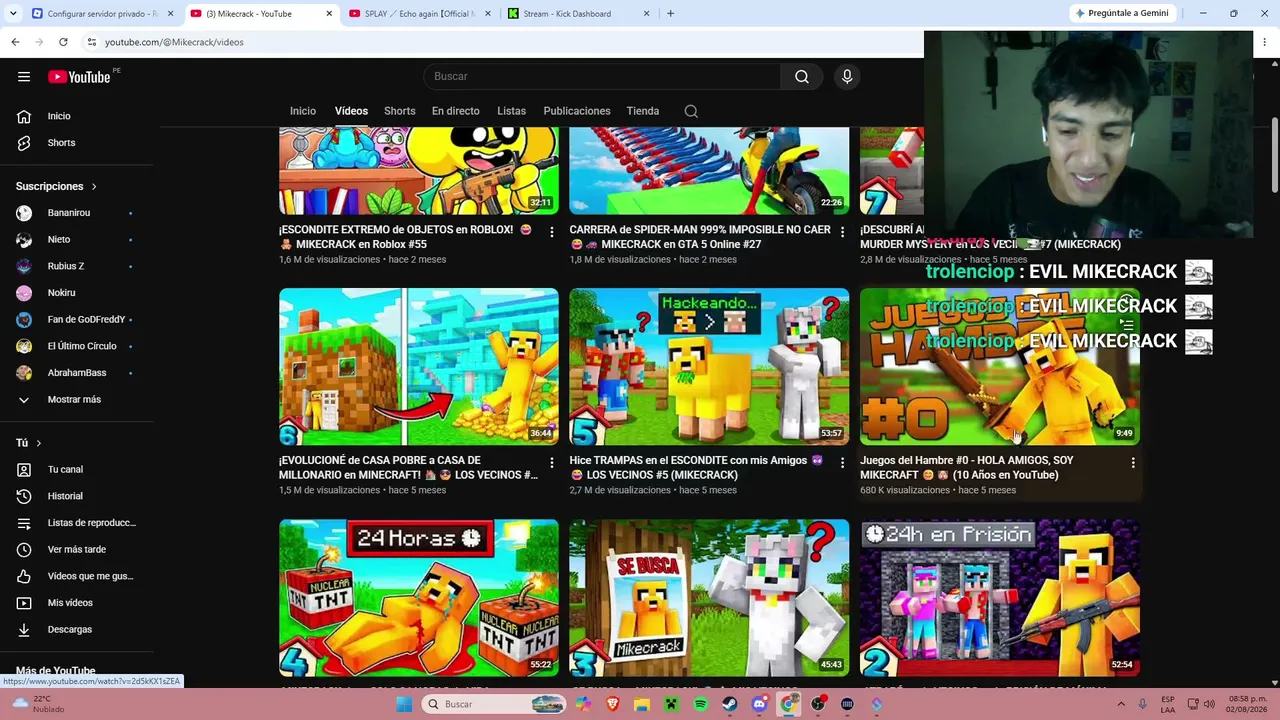1280x720 pixels.
Task: Play the Hackeando sheep thumbnail video
Action: 709,367
